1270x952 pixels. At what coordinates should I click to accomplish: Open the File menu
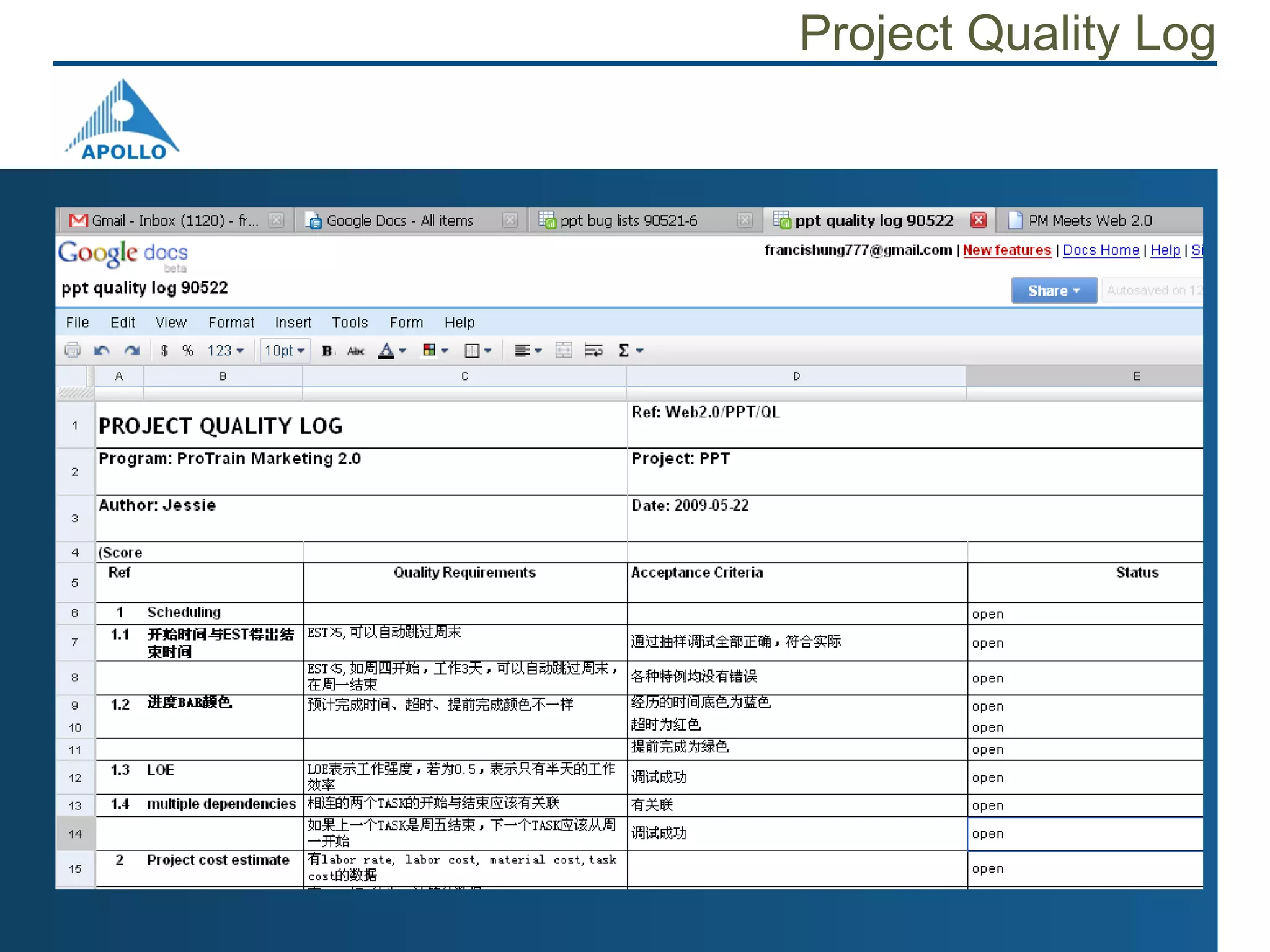click(78, 322)
